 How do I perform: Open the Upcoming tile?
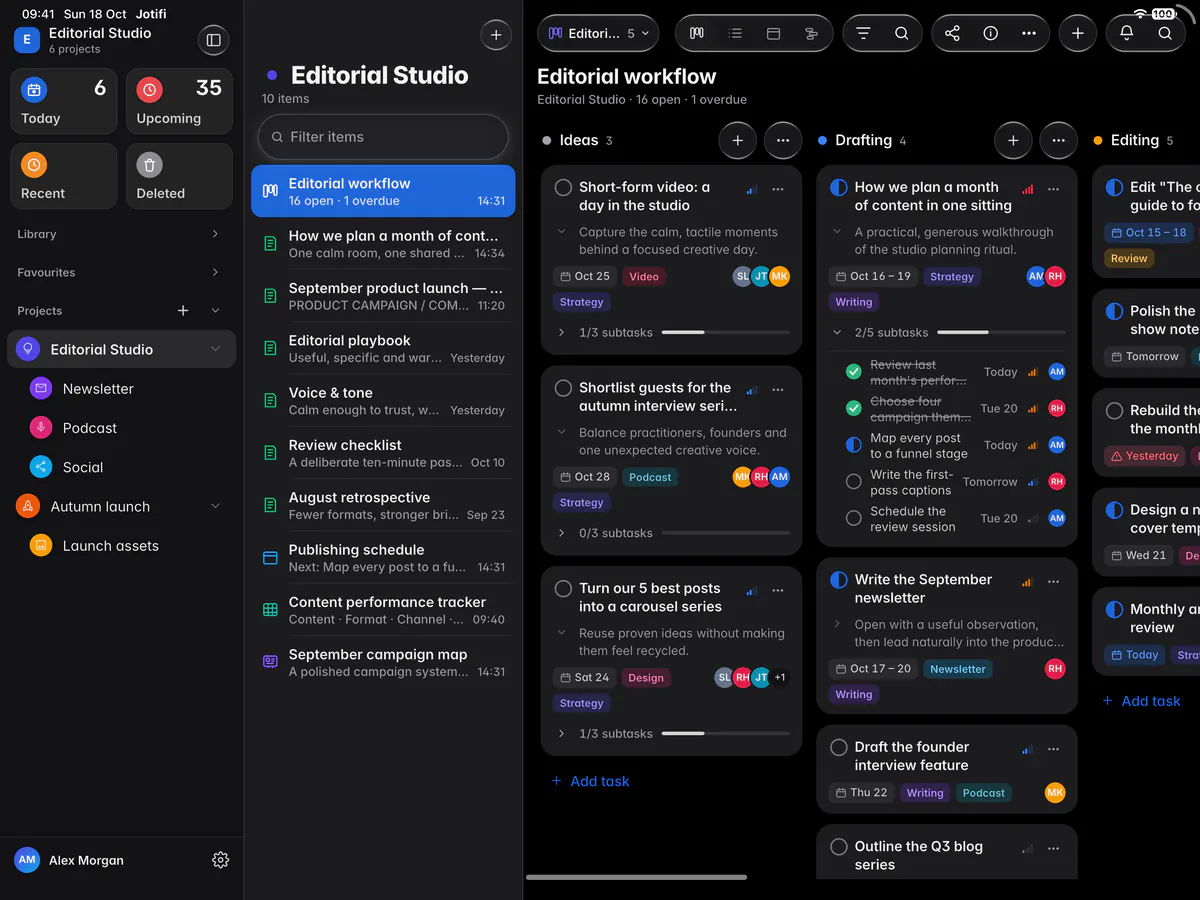(x=179, y=101)
